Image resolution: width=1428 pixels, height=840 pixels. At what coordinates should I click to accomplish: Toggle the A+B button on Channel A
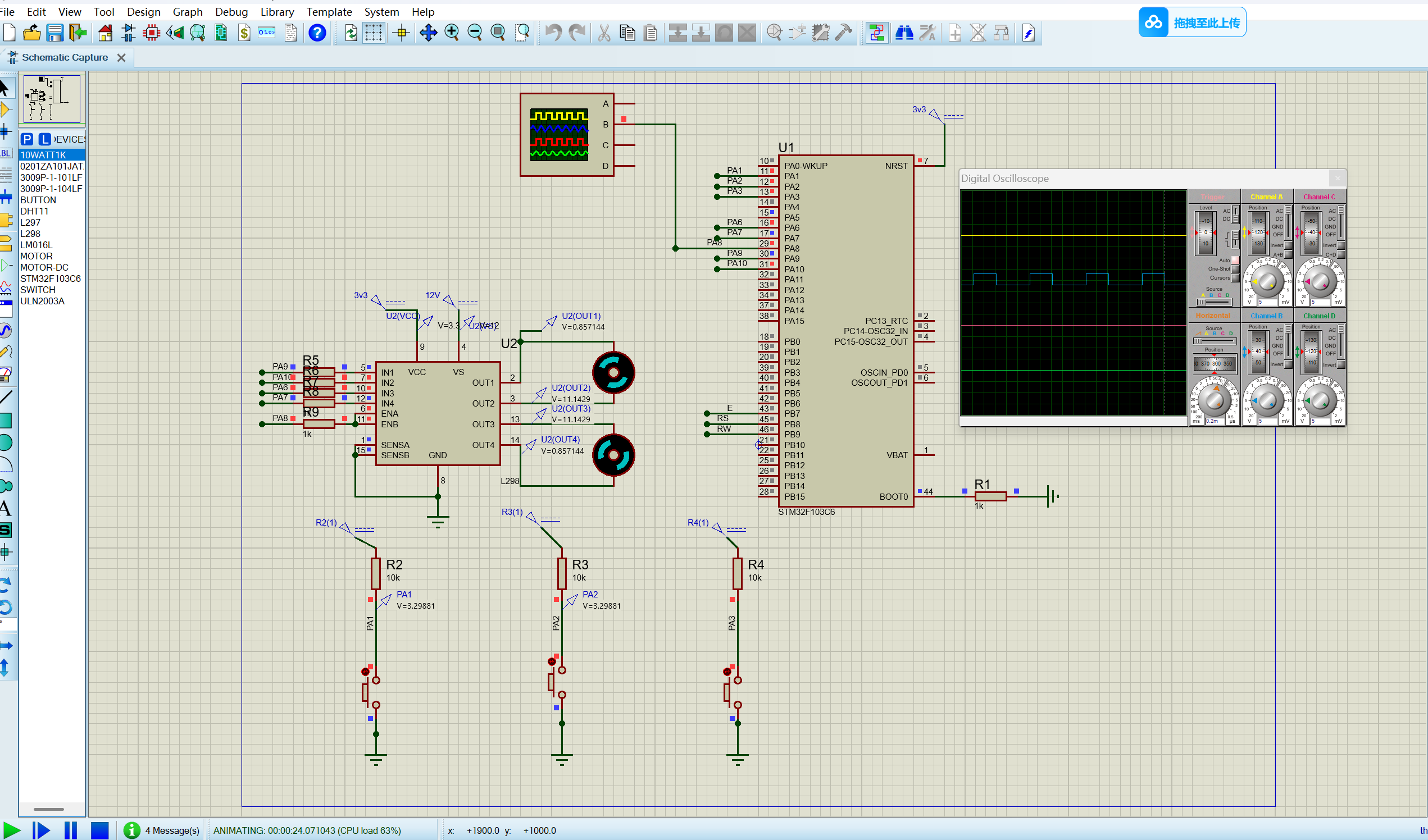[x=1288, y=255]
